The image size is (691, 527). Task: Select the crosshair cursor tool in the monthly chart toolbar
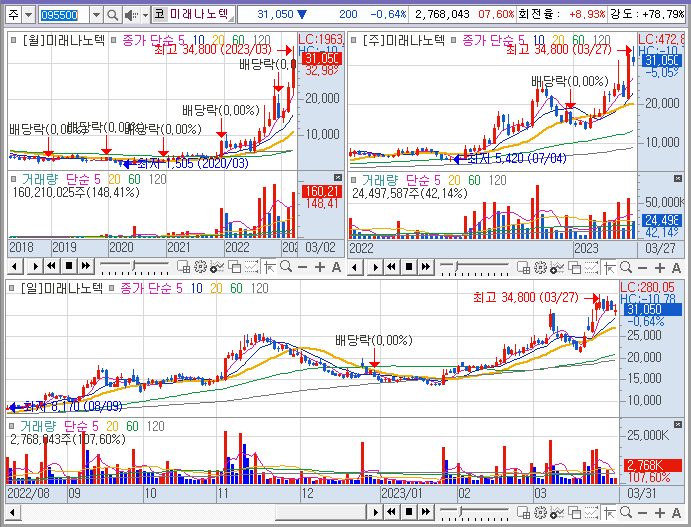[x=270, y=267]
